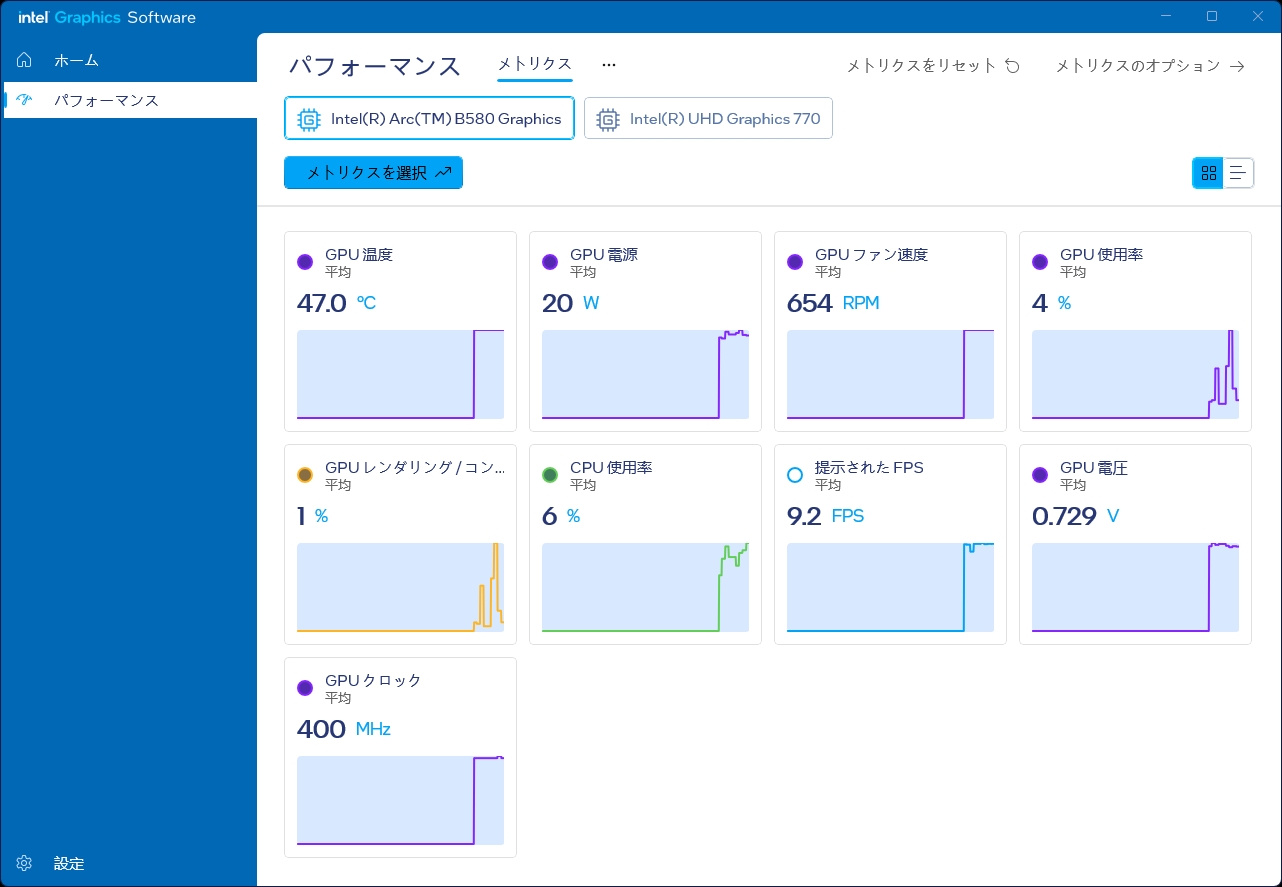
Task: Click the メトリクスを選択 button
Action: pyautogui.click(x=373, y=172)
